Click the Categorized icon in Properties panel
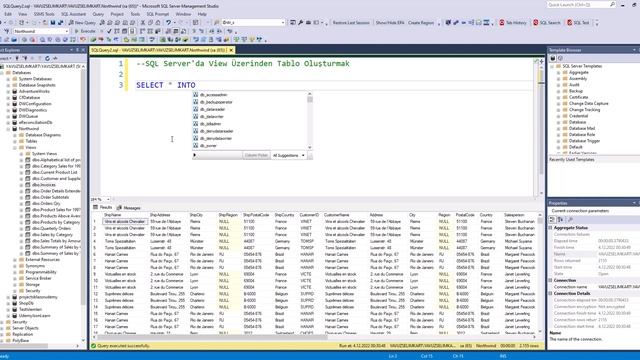 (552, 220)
